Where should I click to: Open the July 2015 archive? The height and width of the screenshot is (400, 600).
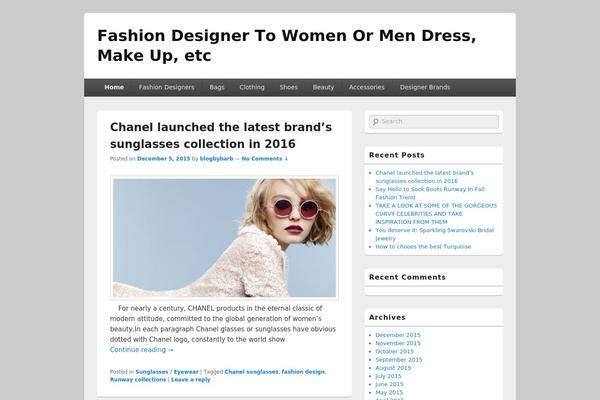[x=389, y=376]
